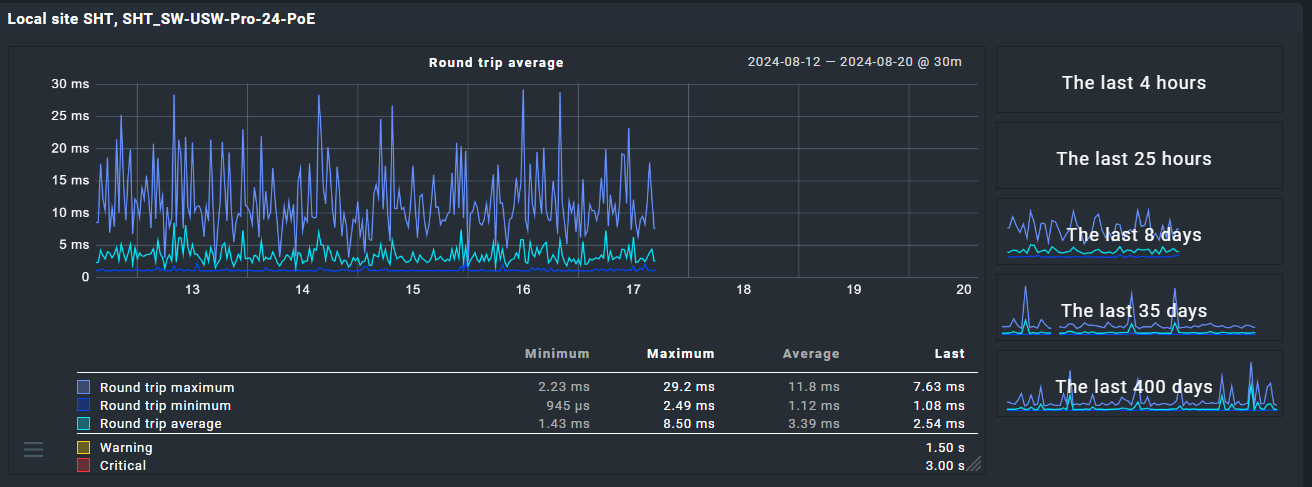
Task: Click the date range label above graph
Action: [854, 63]
